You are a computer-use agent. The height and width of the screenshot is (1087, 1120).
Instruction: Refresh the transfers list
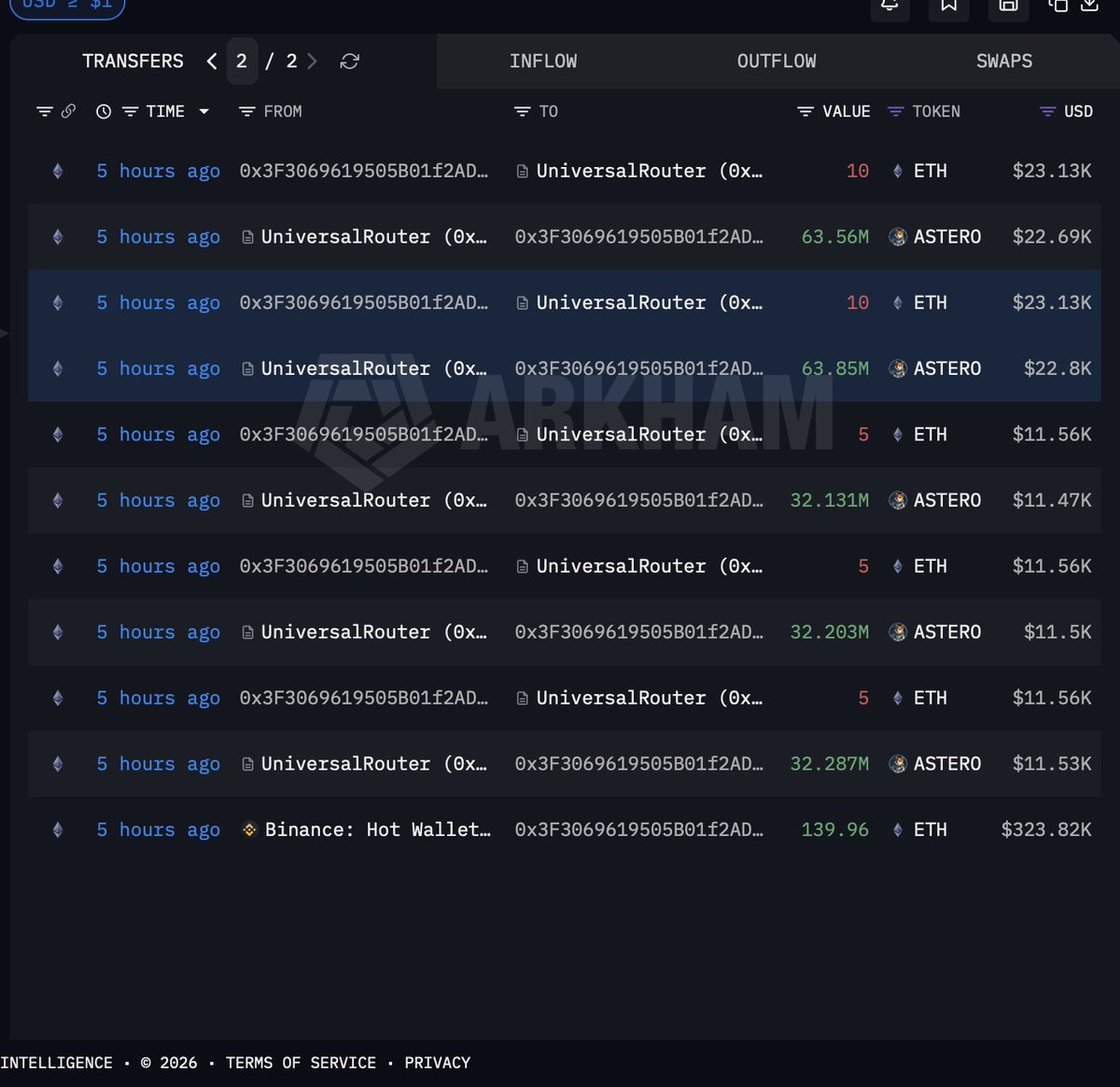(x=350, y=62)
